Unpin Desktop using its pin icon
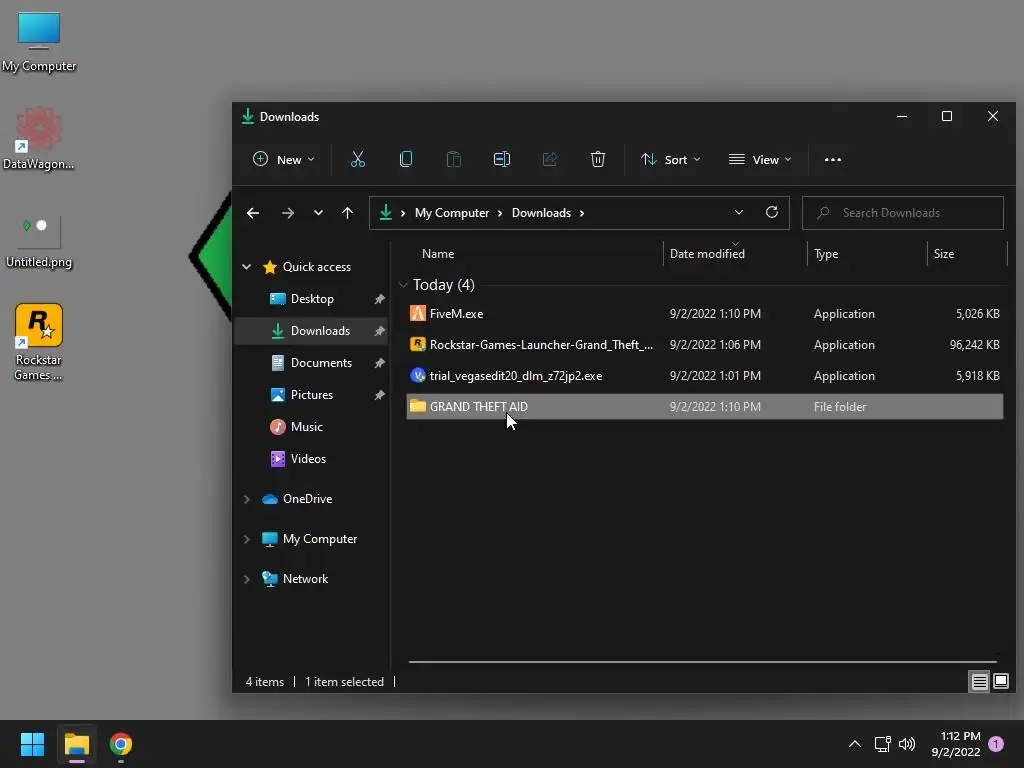The width and height of the screenshot is (1024, 768). pyautogui.click(x=379, y=298)
